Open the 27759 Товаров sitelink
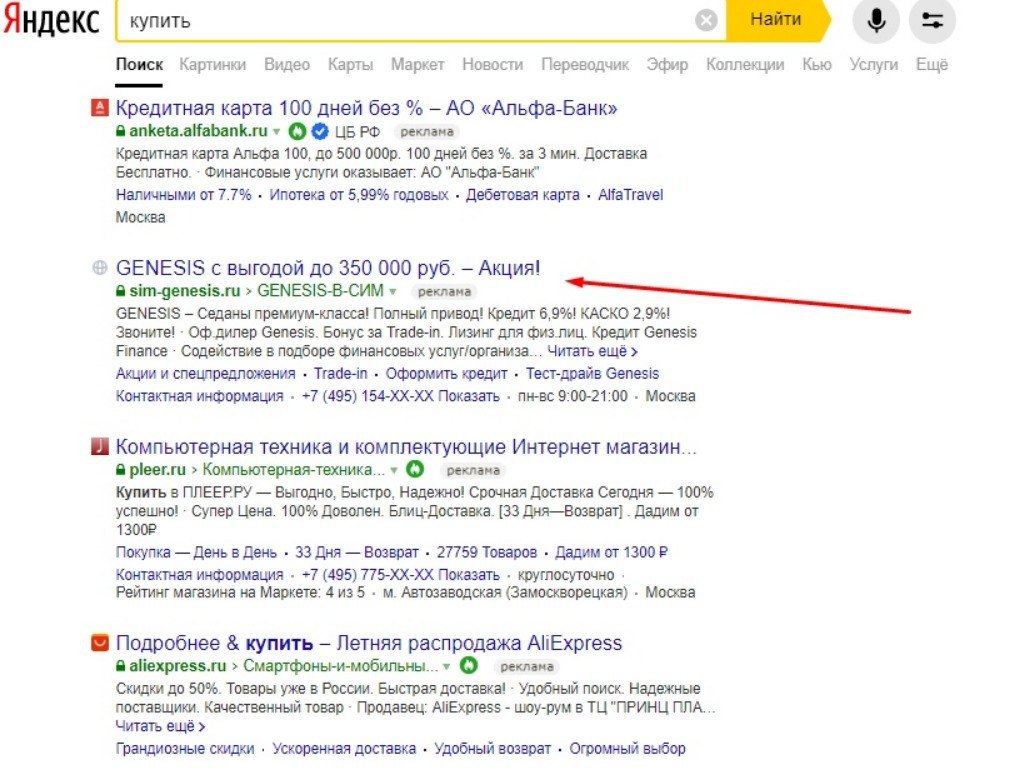This screenshot has height=771, width=1035. pos(486,552)
